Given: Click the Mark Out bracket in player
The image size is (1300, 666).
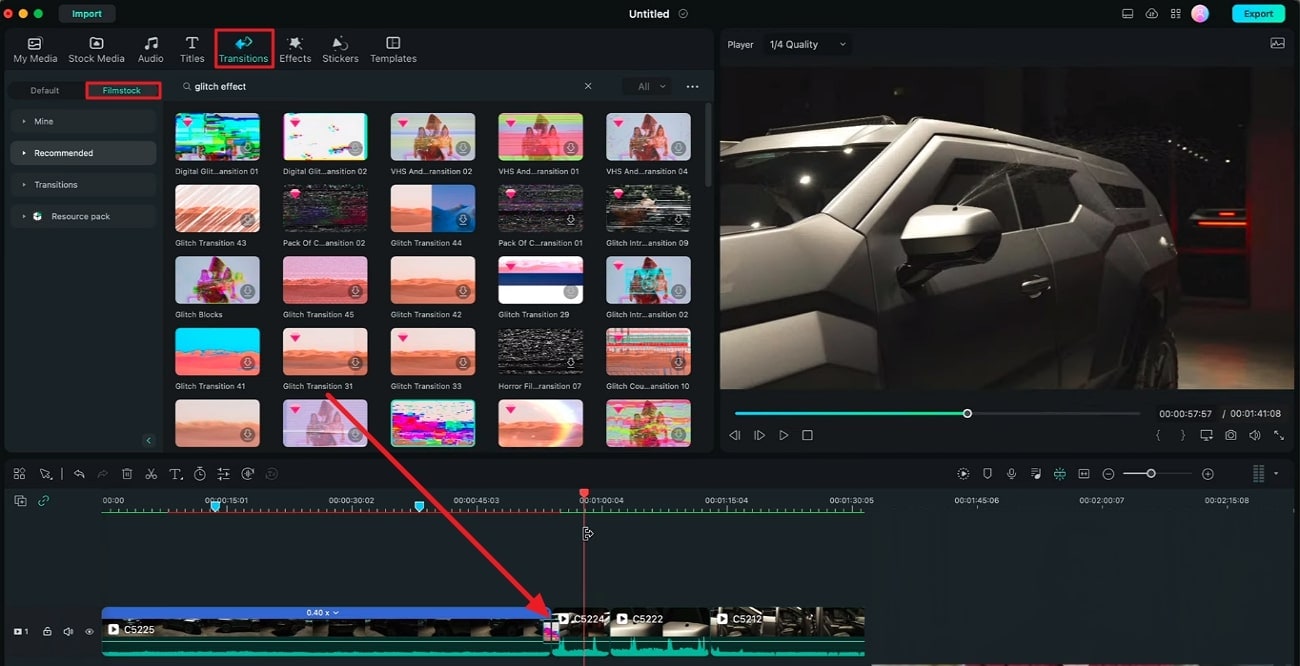Looking at the screenshot, I should [x=1182, y=436].
